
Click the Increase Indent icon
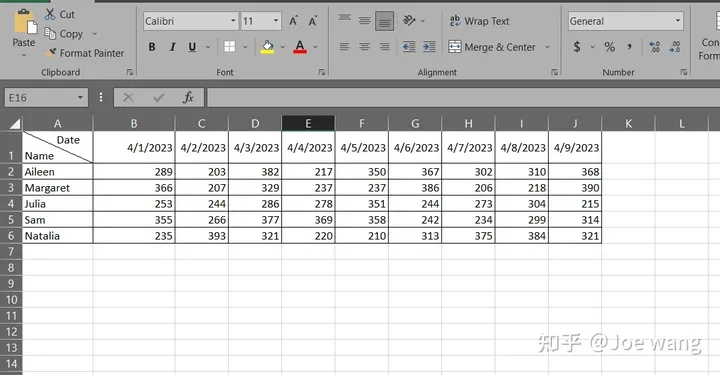coord(429,46)
